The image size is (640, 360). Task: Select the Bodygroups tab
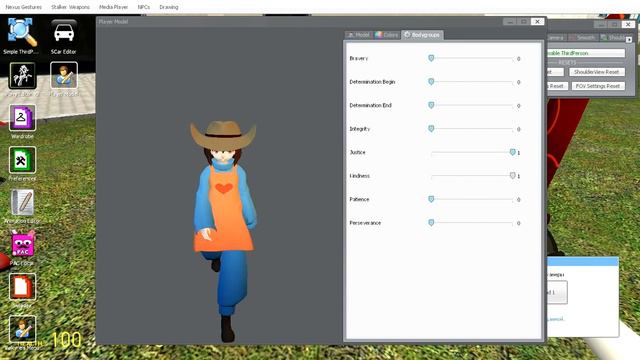point(422,35)
